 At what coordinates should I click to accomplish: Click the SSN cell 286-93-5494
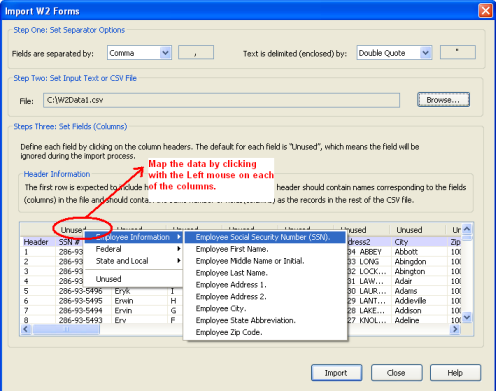tap(80, 310)
